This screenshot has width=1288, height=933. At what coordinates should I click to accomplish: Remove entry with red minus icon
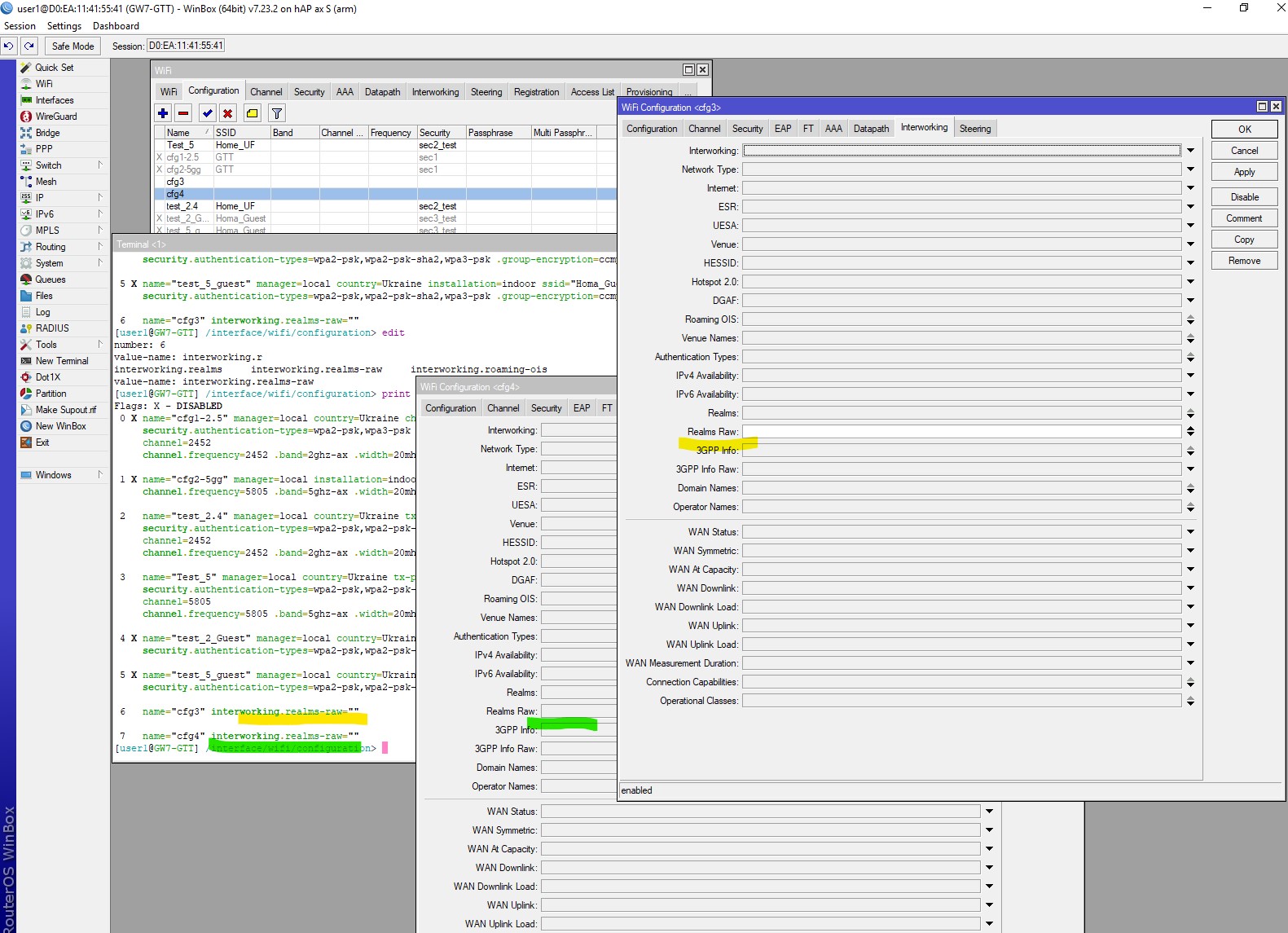183,113
